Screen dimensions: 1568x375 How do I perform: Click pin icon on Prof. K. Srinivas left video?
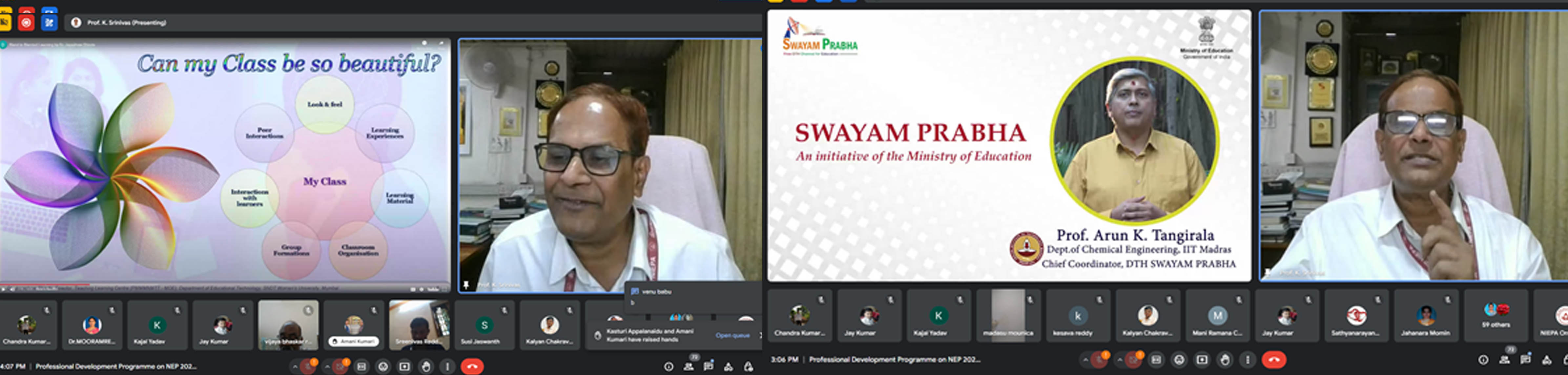(466, 285)
